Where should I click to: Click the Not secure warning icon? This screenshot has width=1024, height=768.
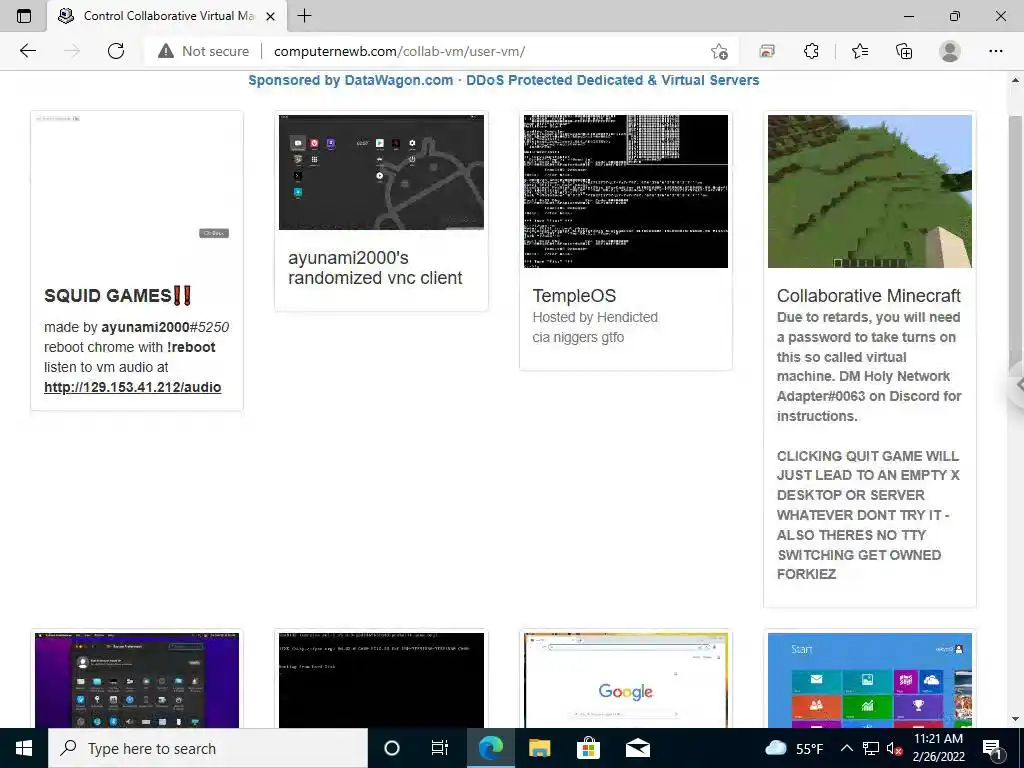(166, 51)
